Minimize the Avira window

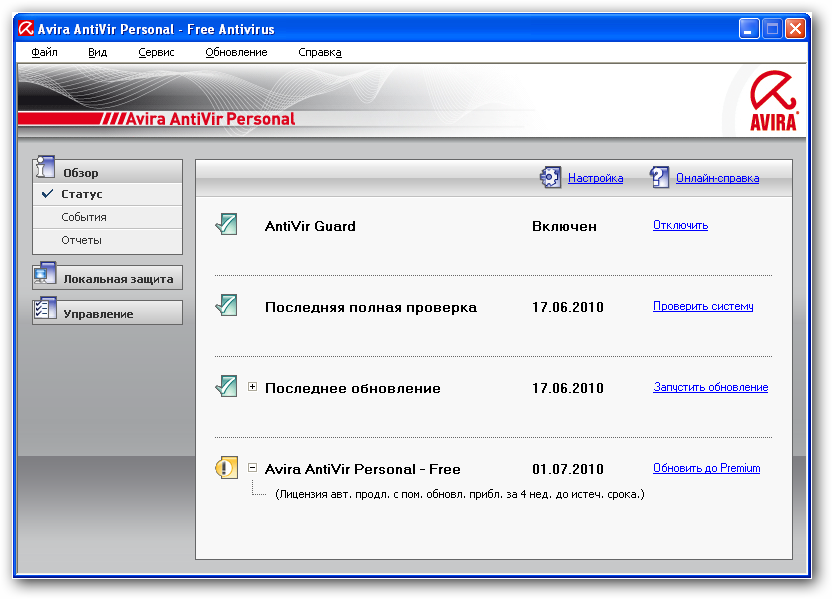point(749,29)
